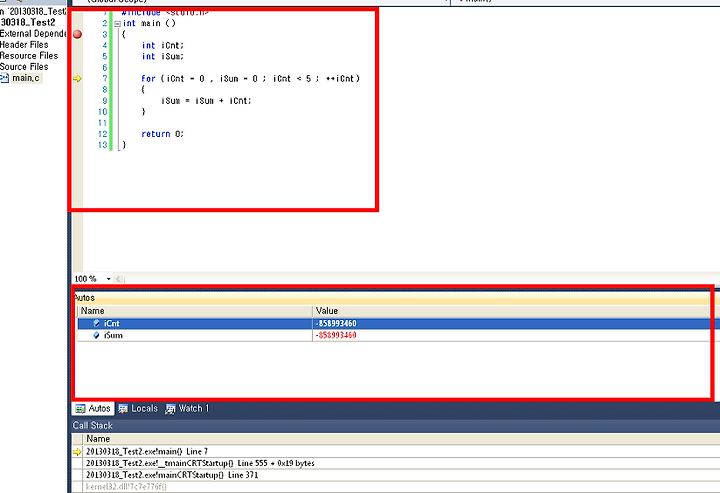Switch to the Watch 1 tab
This screenshot has width=720, height=493.
click(x=187, y=409)
